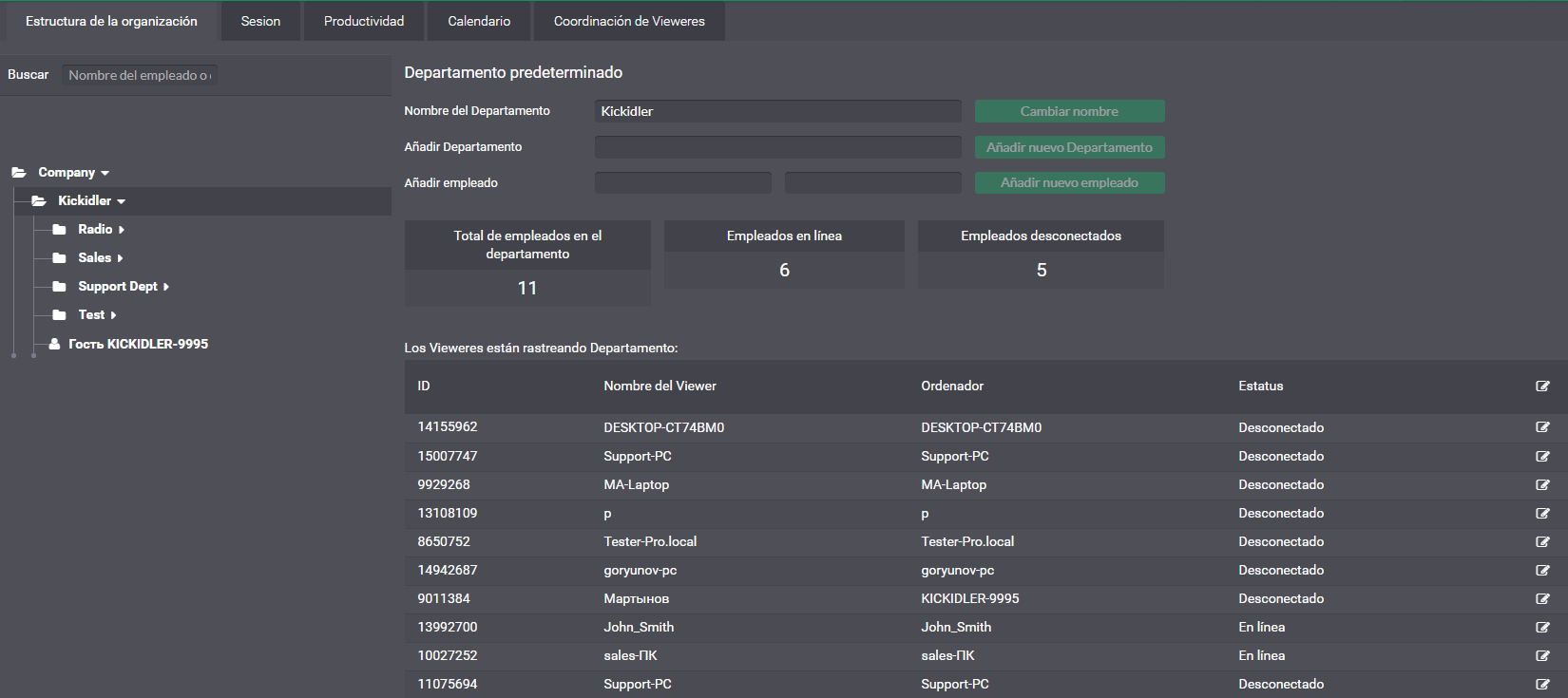Click viewer name DESKTOP-CT74BM0
The height and width of the screenshot is (698, 1568).
pos(663,427)
